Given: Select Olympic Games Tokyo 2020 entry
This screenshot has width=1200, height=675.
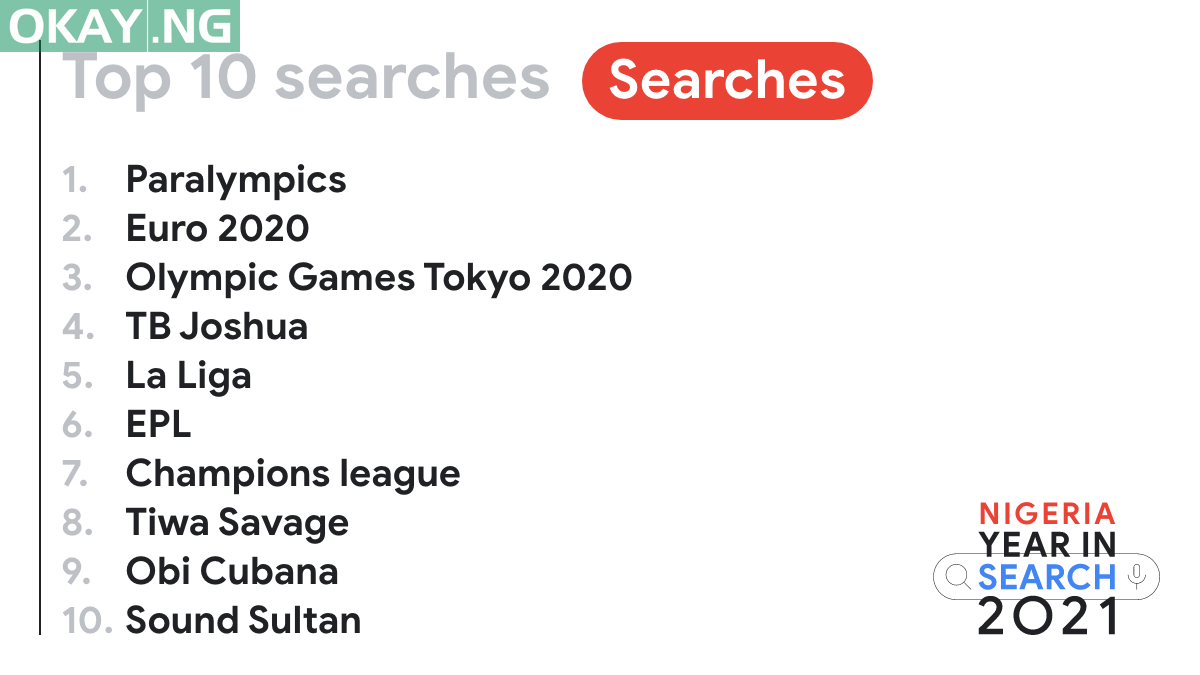Looking at the screenshot, I should click(x=379, y=278).
